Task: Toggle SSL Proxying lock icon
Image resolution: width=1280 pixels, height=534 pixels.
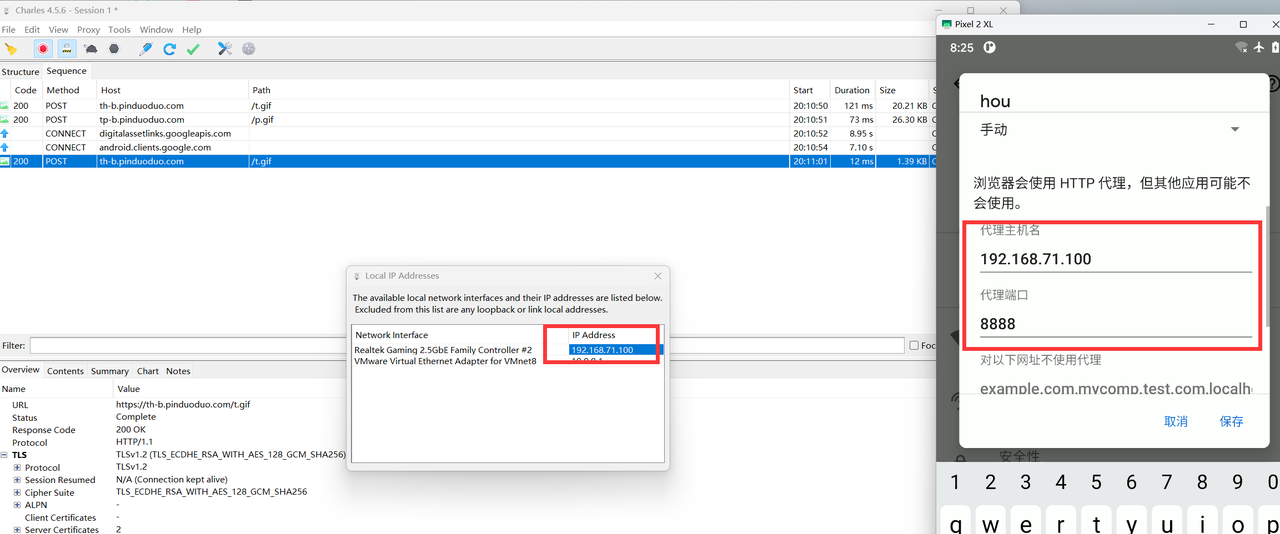Action: pyautogui.click(x=66, y=48)
